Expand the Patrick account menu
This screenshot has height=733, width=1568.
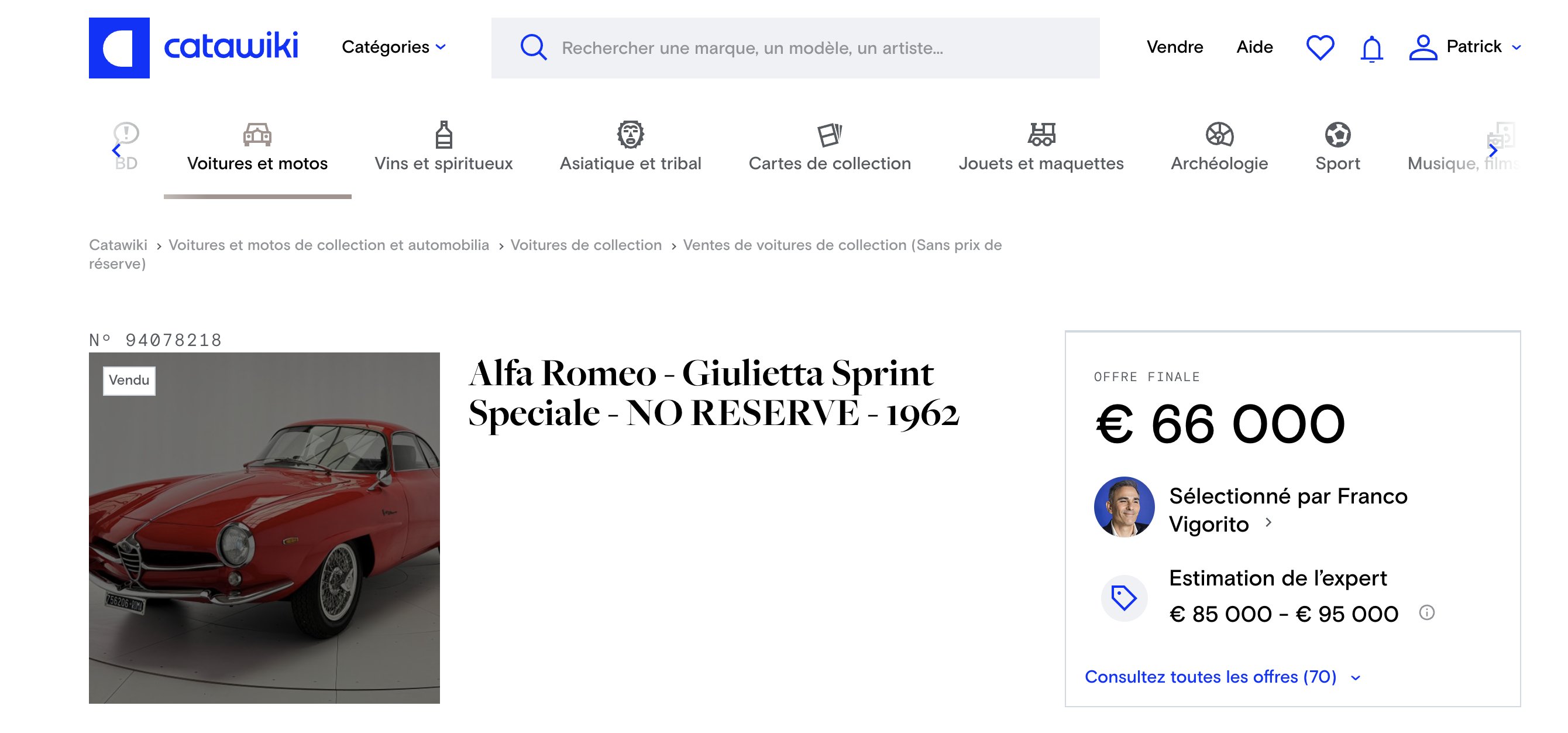(x=1483, y=47)
